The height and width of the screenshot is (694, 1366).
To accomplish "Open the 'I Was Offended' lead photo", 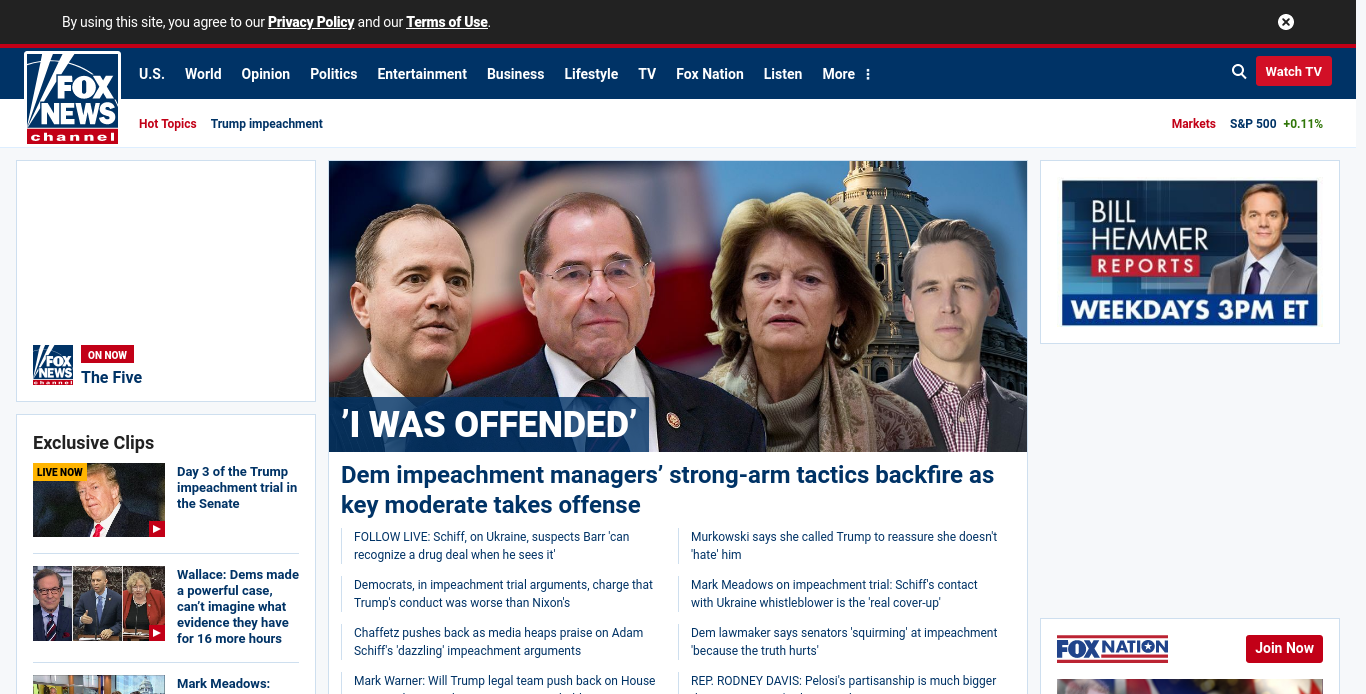I will point(678,306).
